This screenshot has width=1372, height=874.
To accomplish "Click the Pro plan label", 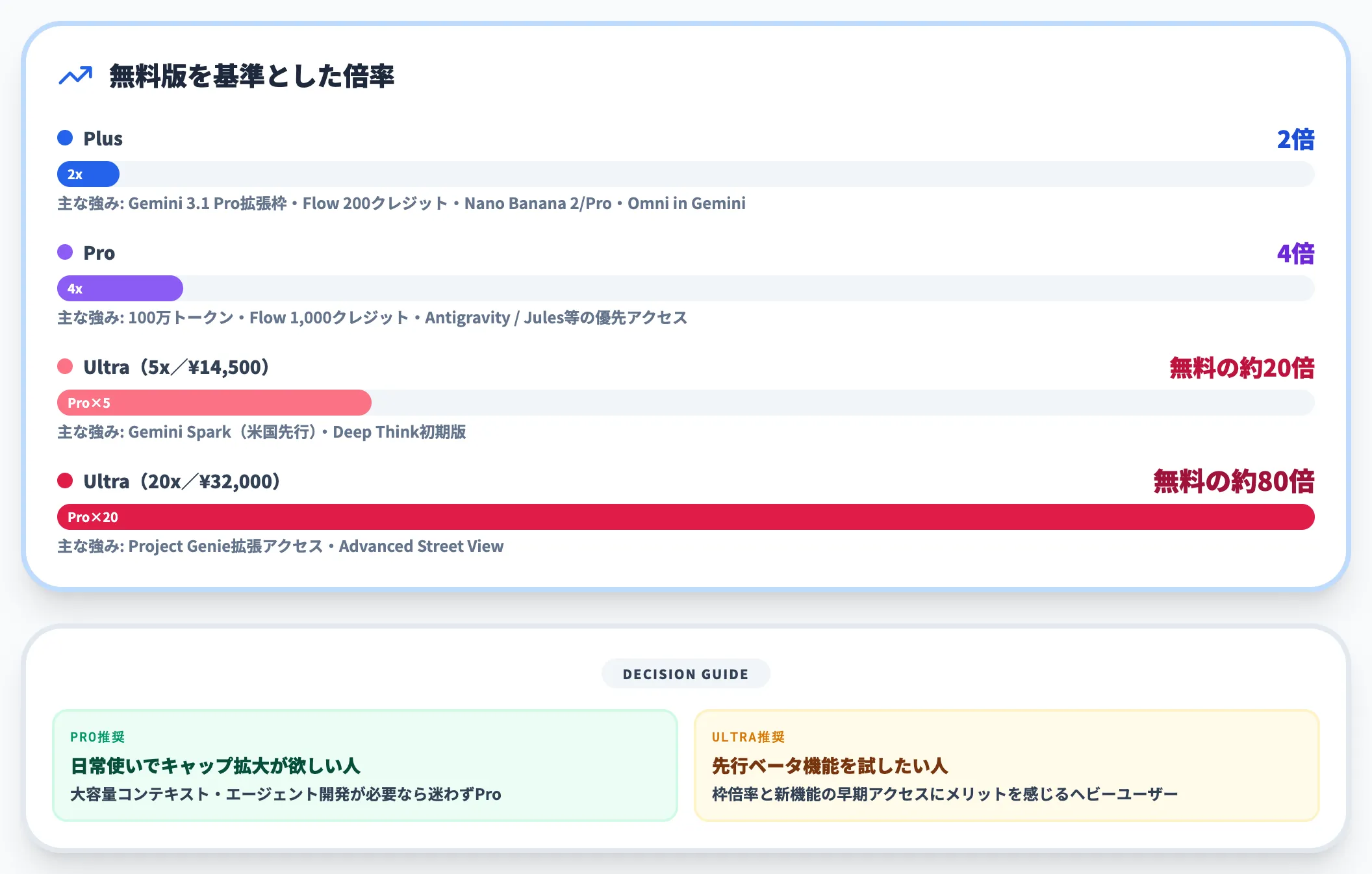I will point(99,253).
